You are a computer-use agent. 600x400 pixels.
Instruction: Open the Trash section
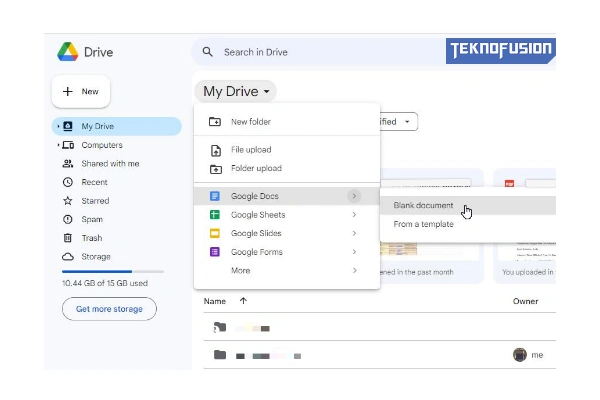(x=92, y=238)
